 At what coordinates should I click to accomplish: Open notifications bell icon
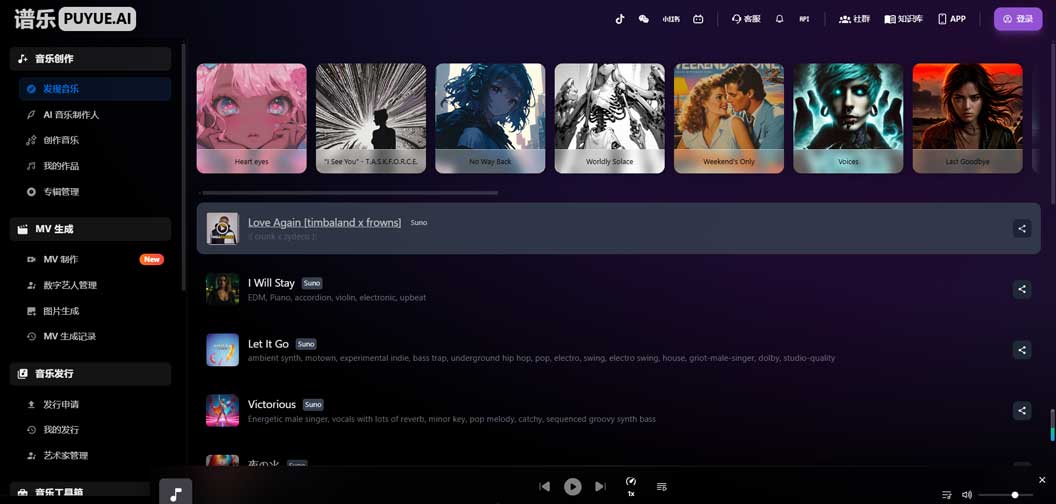pos(779,19)
